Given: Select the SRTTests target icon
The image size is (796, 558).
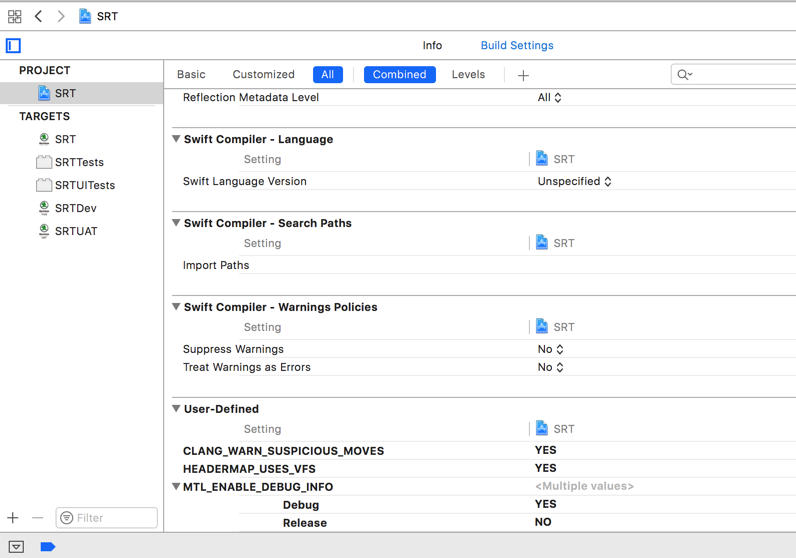Looking at the screenshot, I should [44, 162].
